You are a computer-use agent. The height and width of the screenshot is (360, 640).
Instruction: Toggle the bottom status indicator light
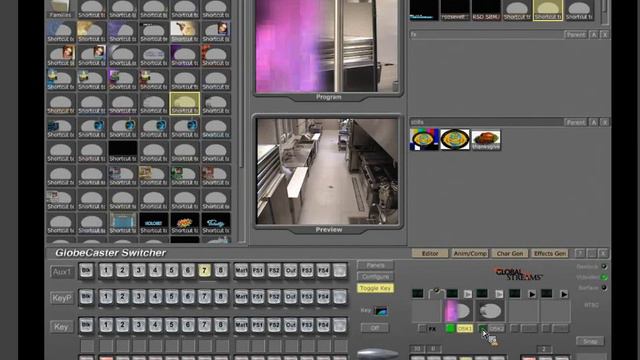[604, 288]
